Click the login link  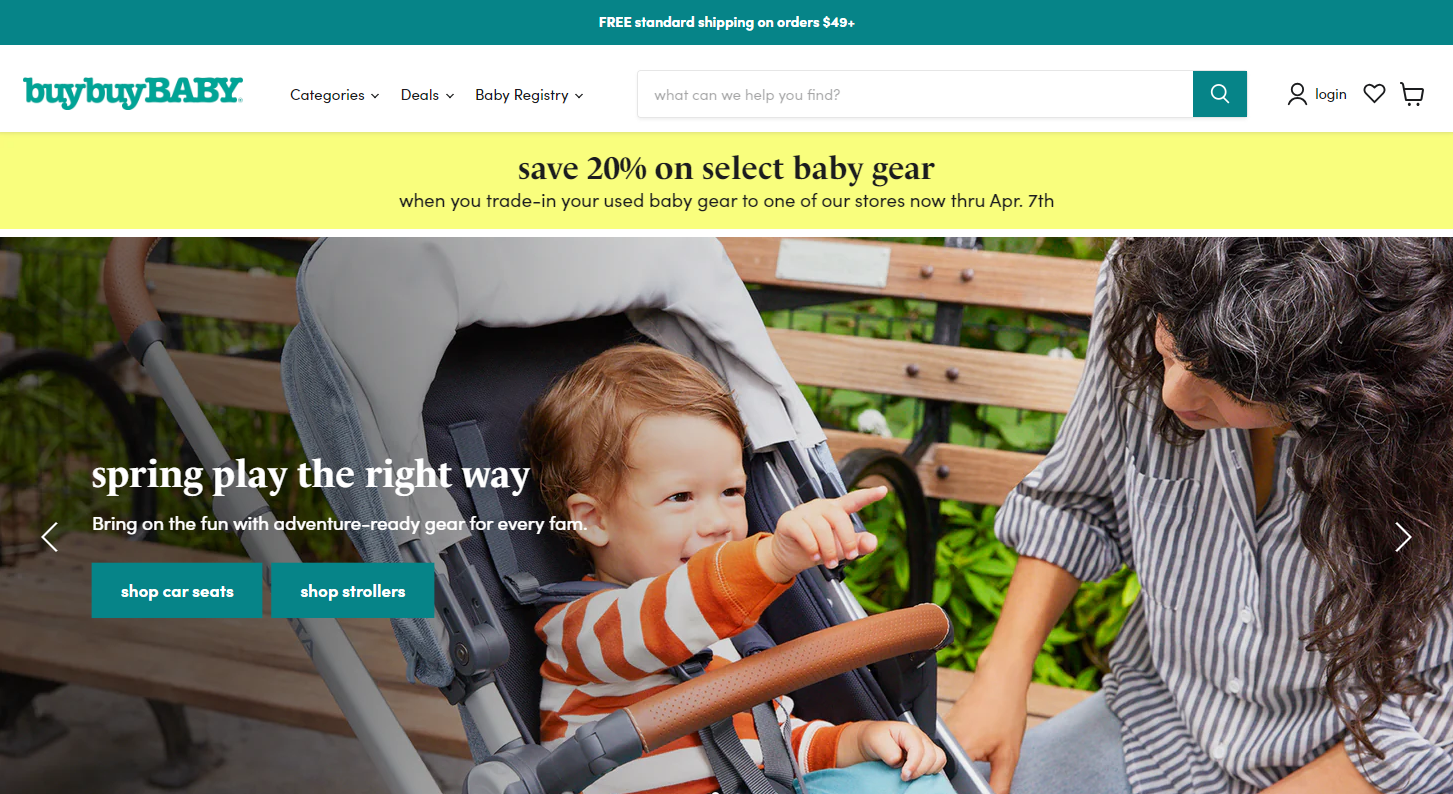point(1331,94)
